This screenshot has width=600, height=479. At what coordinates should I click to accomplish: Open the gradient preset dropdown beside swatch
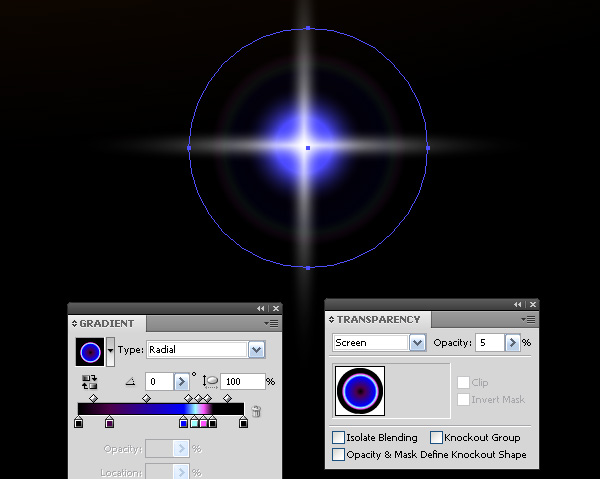pos(110,352)
